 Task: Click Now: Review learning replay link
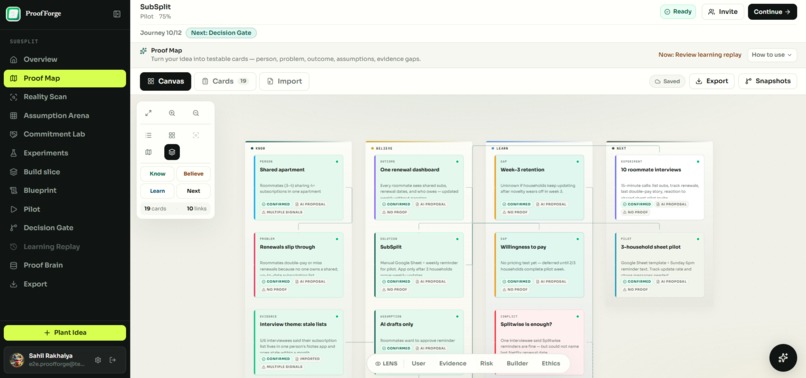pos(700,55)
